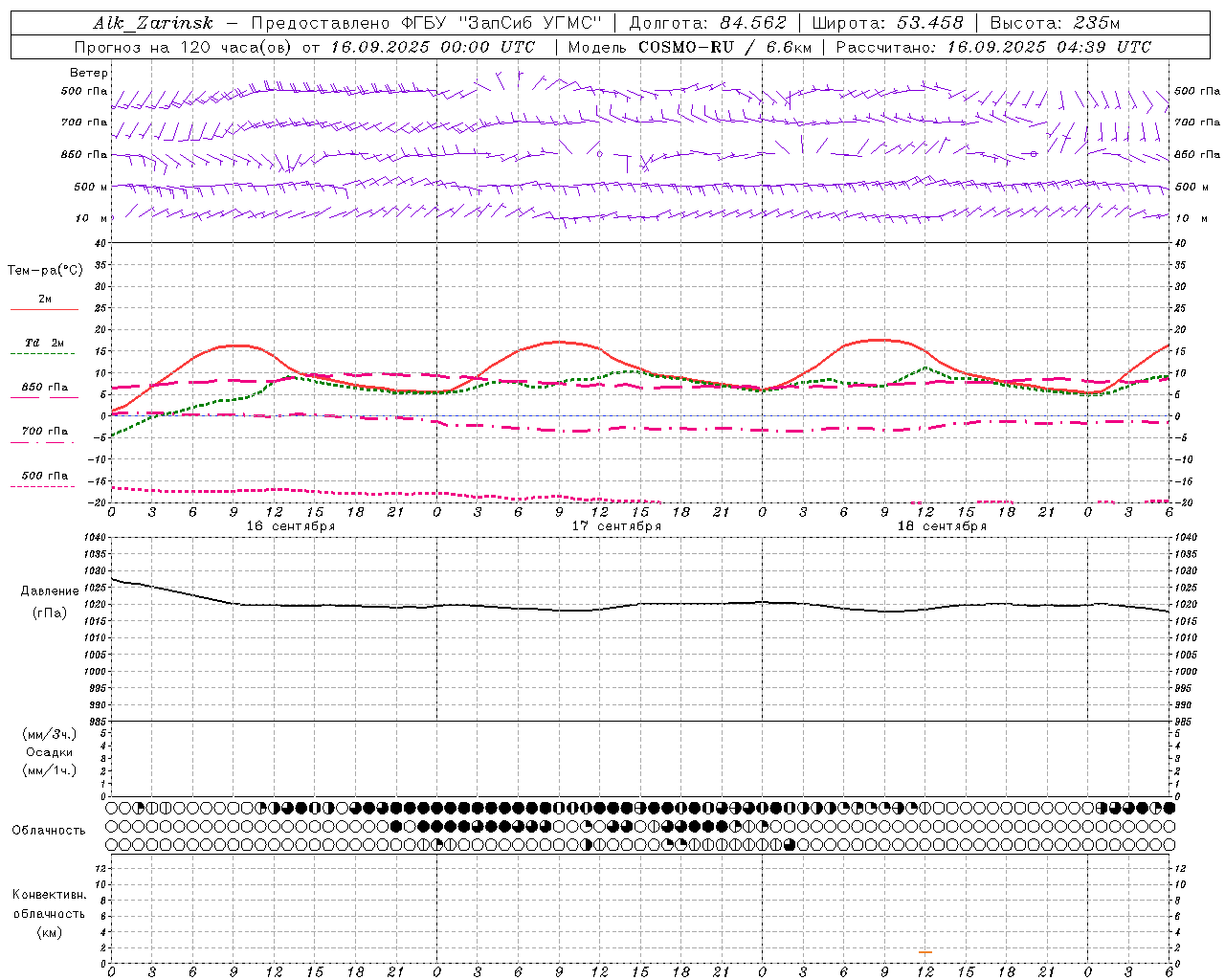The image size is (1225, 980).
Task: Click the elevation text Высота: 235м
Action: (1055, 23)
